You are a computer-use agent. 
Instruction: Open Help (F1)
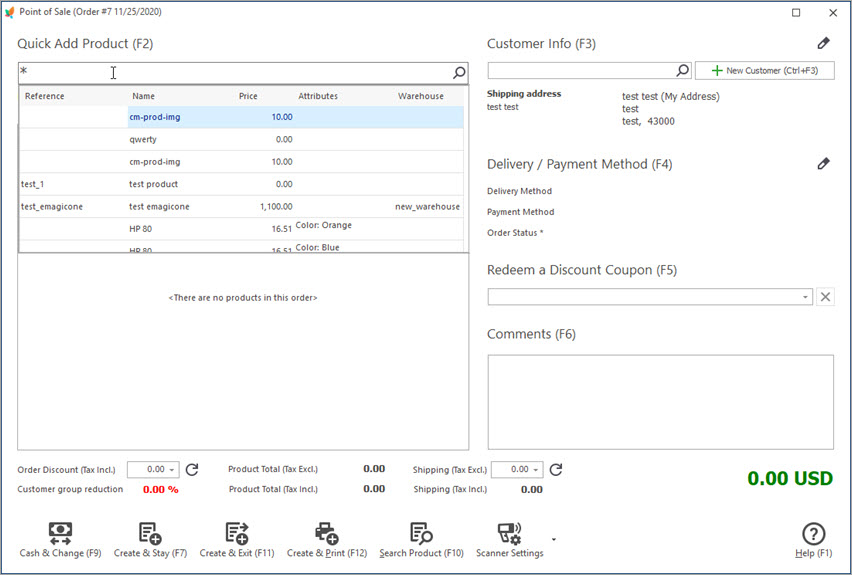(x=813, y=540)
